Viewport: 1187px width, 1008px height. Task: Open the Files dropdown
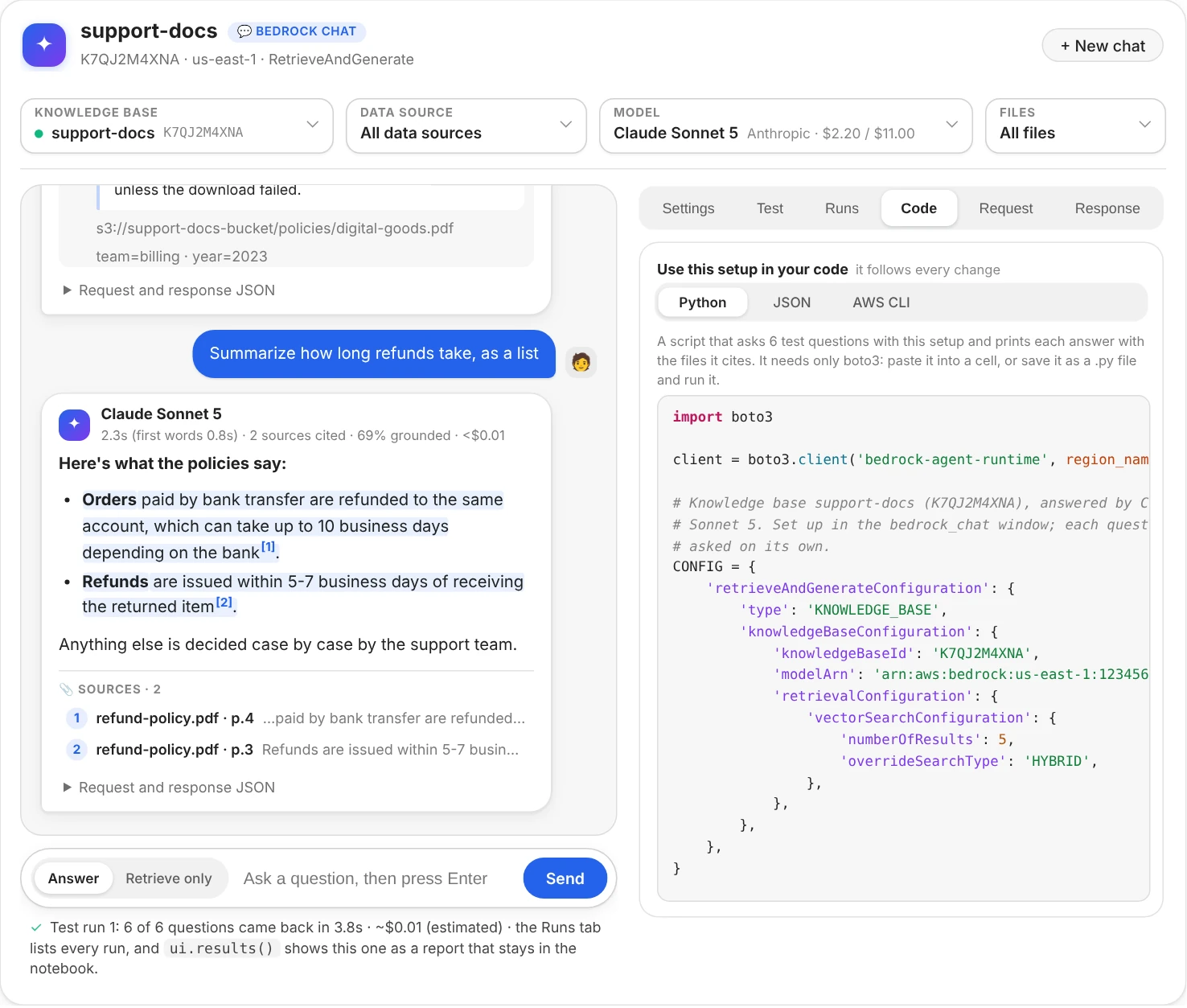click(x=1075, y=125)
